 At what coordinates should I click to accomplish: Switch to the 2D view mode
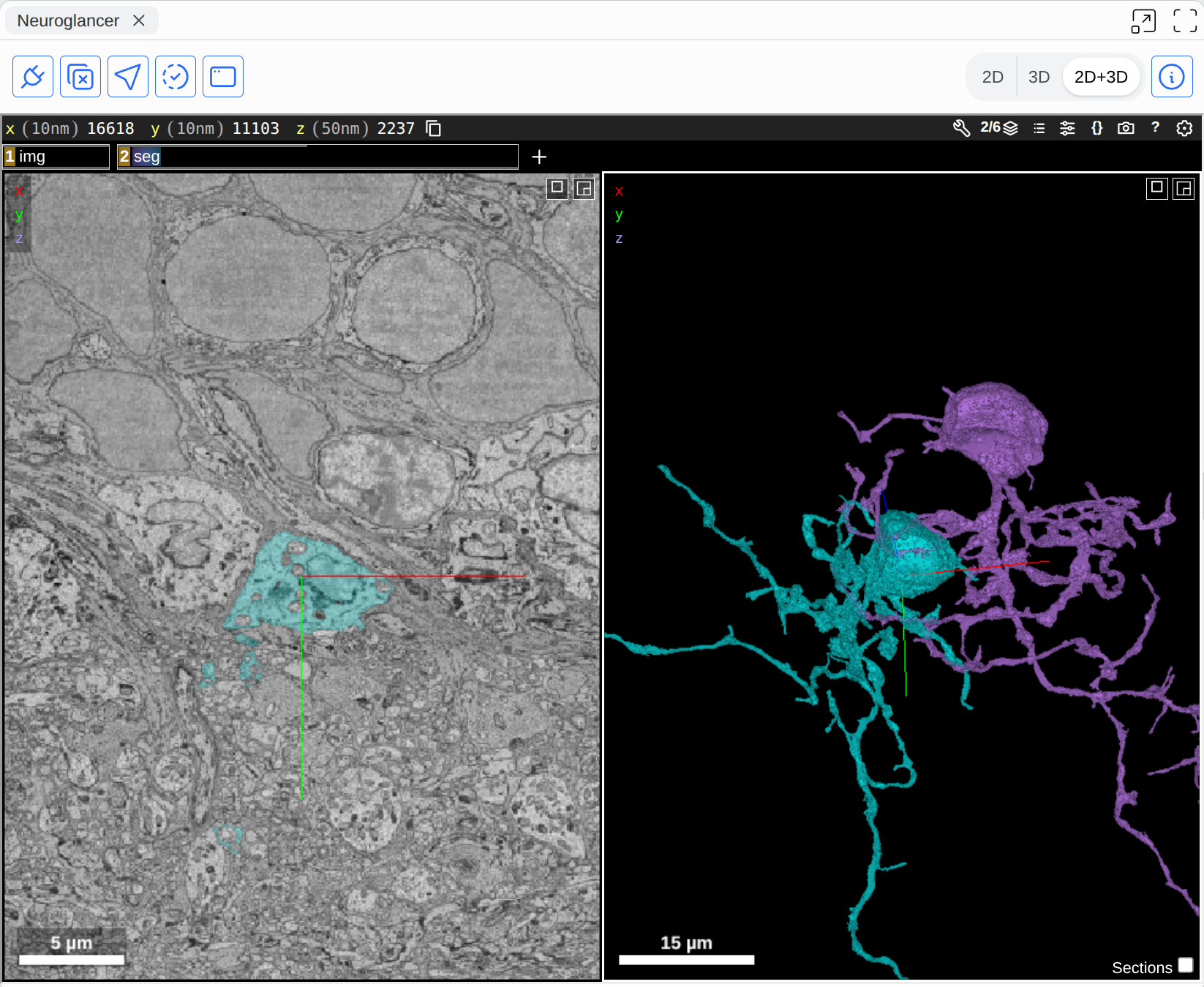[x=993, y=77]
